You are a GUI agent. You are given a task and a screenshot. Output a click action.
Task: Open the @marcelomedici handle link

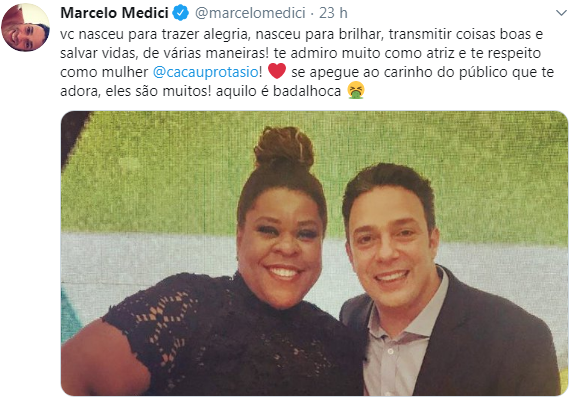click(x=250, y=13)
